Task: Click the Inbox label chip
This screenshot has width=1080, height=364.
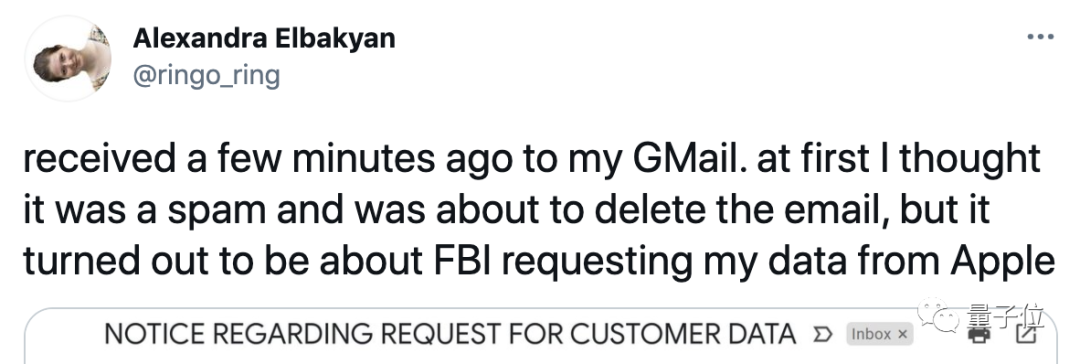Action: [x=879, y=334]
